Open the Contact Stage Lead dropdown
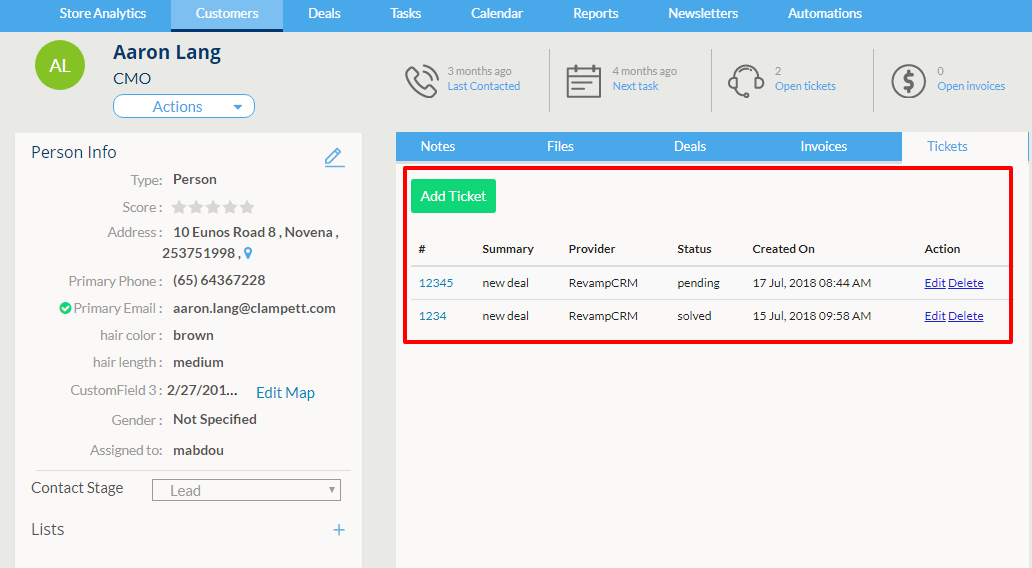 [x=246, y=490]
